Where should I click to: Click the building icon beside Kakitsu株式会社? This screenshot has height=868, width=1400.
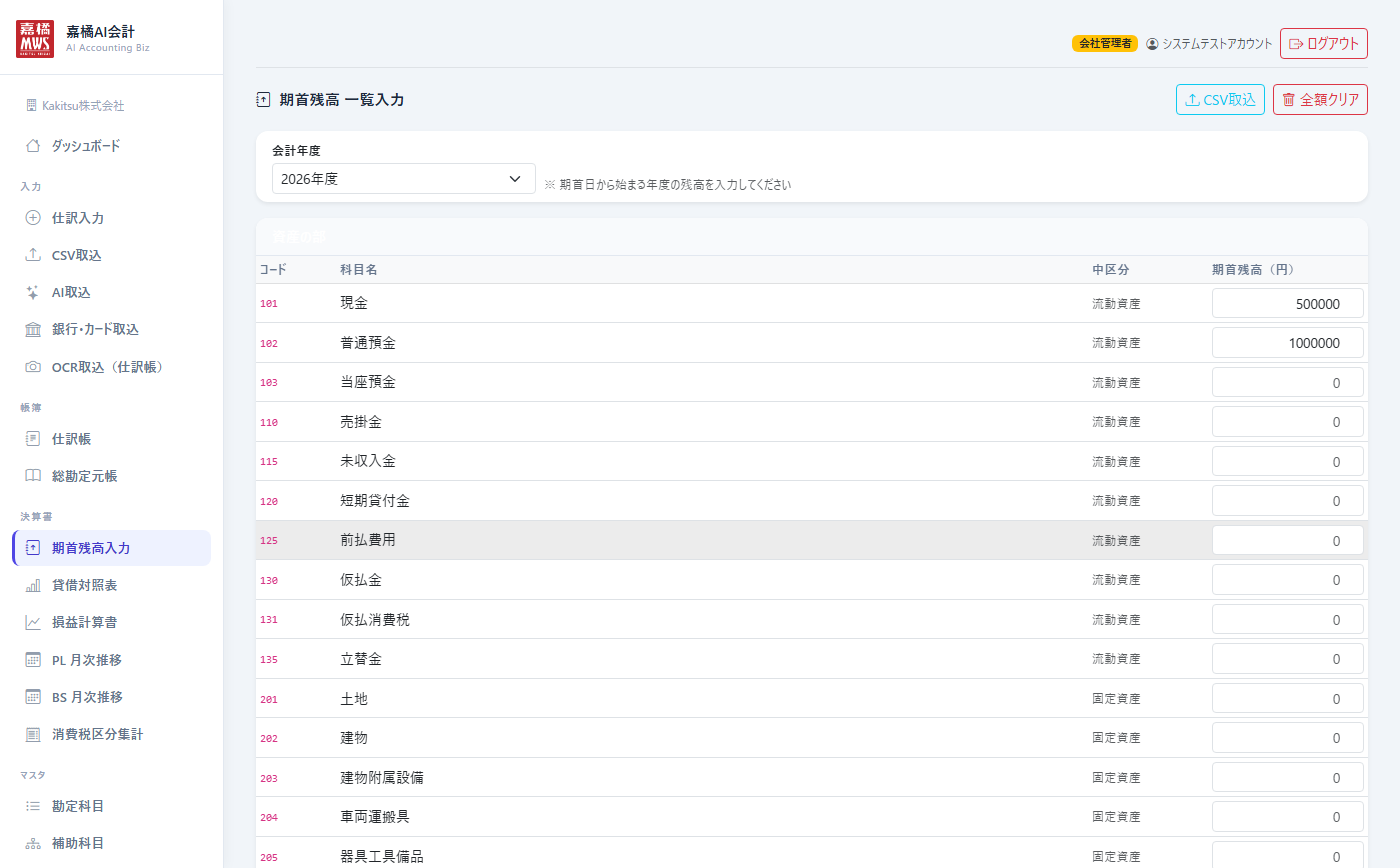[32, 105]
